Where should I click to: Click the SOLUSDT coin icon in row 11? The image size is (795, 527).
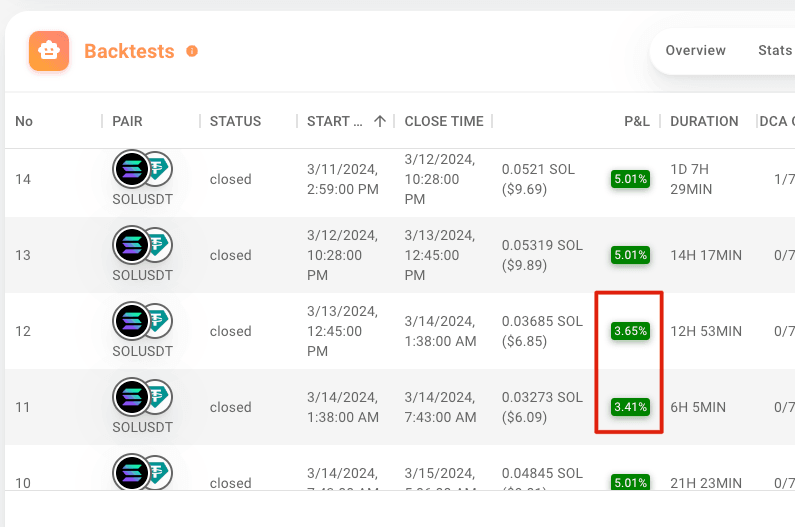click(142, 397)
